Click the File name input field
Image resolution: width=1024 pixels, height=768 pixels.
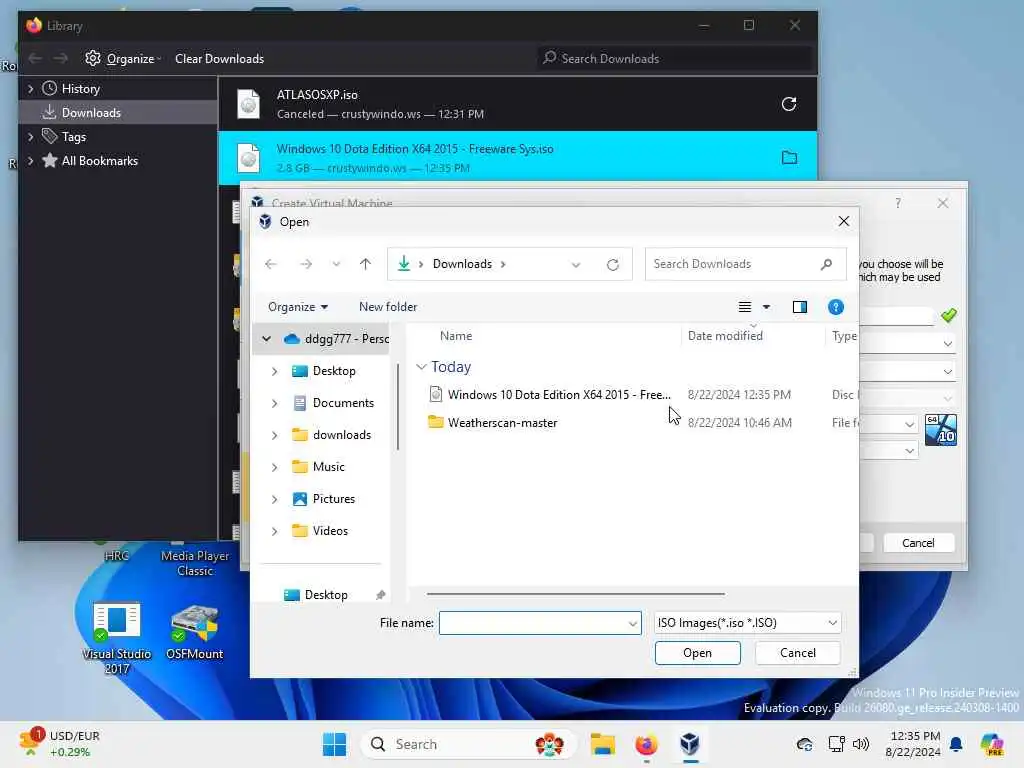click(x=533, y=623)
